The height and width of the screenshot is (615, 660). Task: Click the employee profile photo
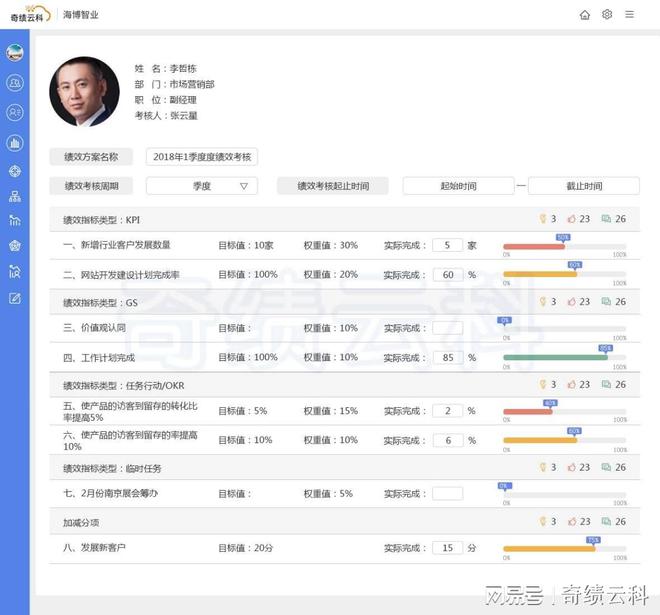pyautogui.click(x=84, y=92)
